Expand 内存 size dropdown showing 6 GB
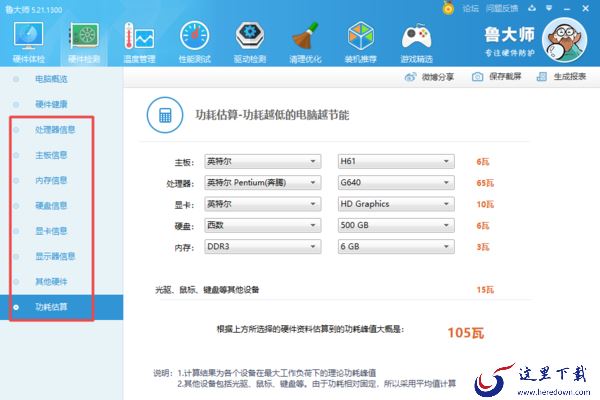The image size is (600, 400). pos(396,247)
